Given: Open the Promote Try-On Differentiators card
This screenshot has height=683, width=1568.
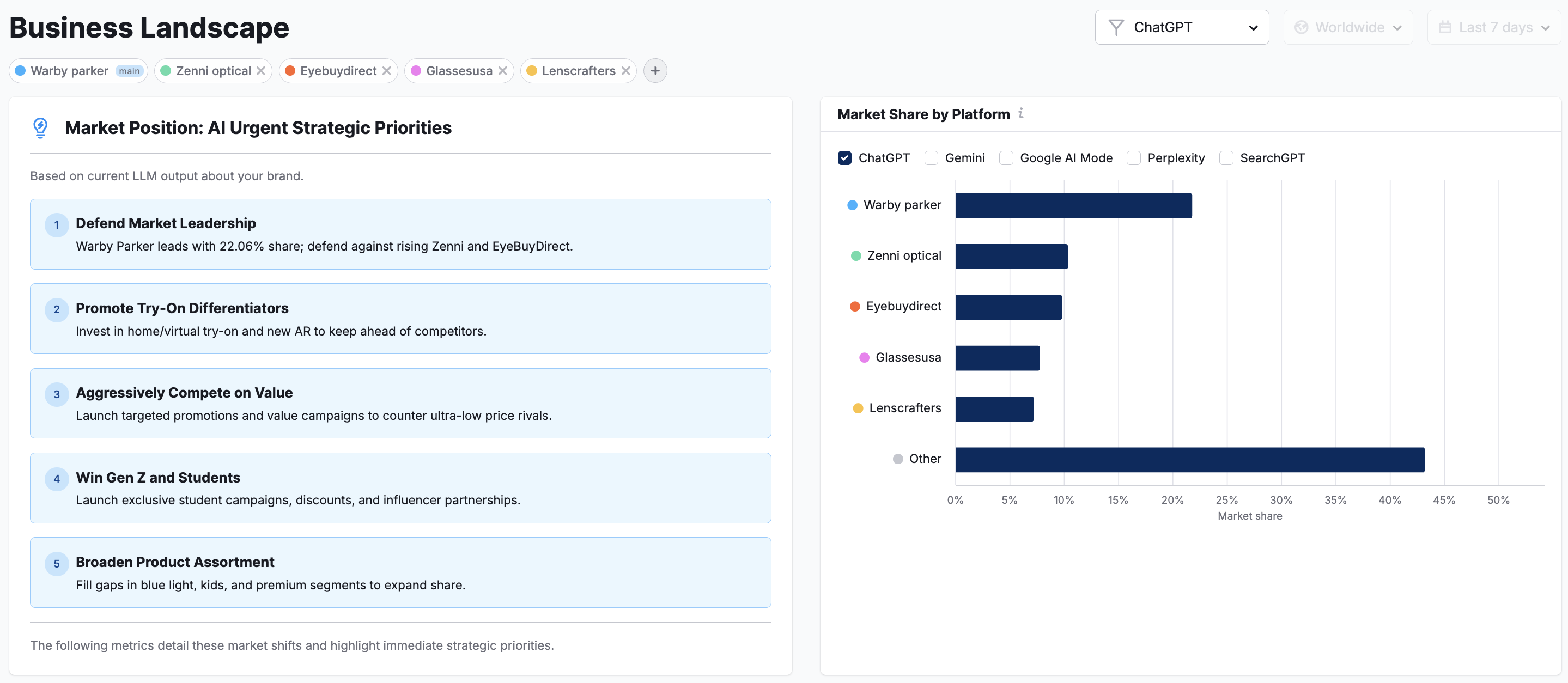Looking at the screenshot, I should 400,319.
